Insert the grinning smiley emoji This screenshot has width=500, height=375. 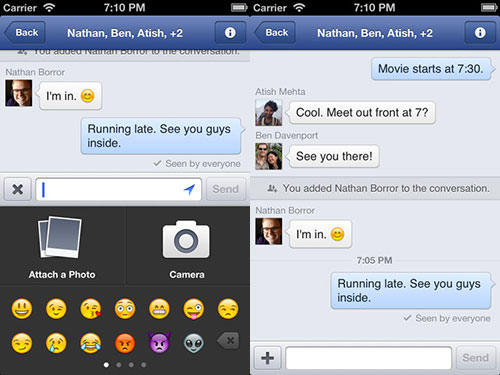pos(22,309)
